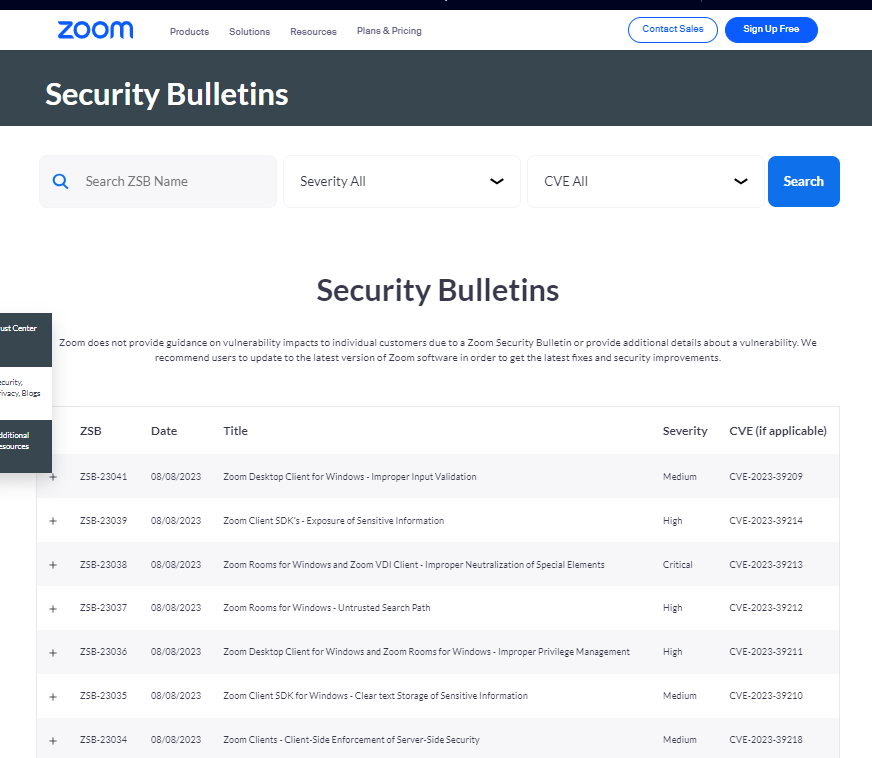Click plus icon beside ZSB-23038
The height and width of the screenshot is (758, 872).
coord(53,565)
